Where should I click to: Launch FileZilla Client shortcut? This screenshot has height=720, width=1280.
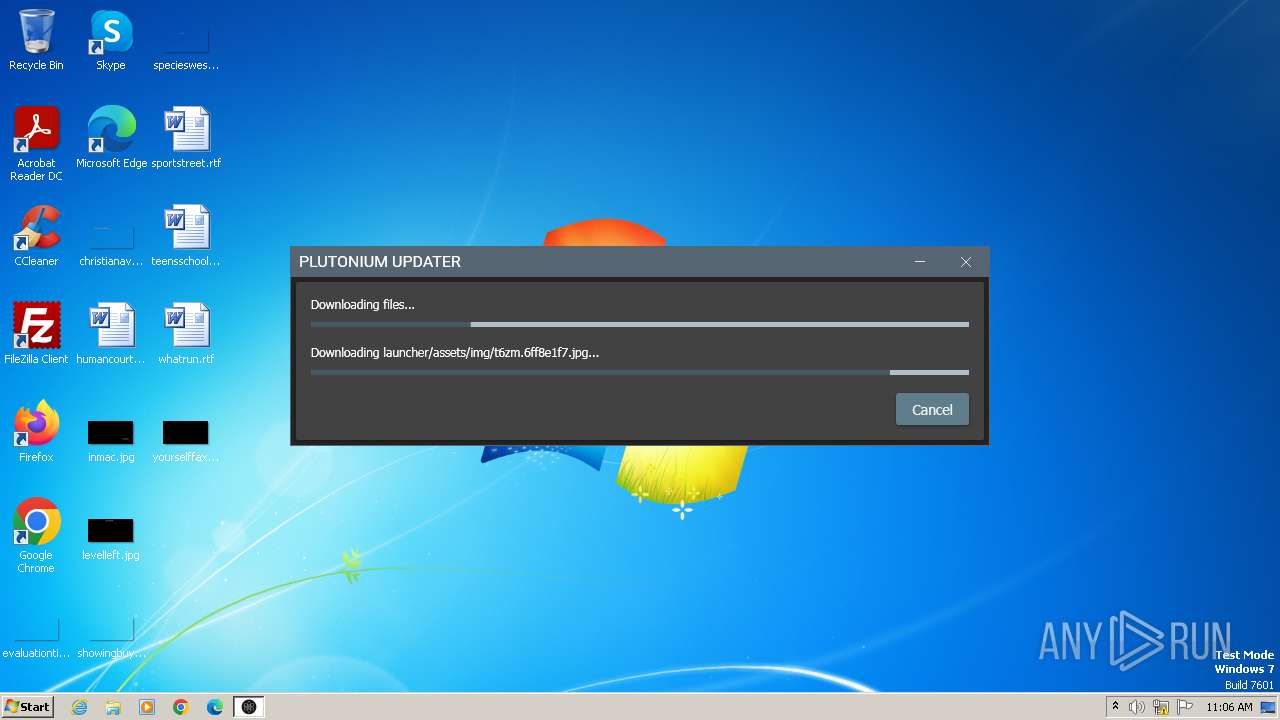(36, 334)
